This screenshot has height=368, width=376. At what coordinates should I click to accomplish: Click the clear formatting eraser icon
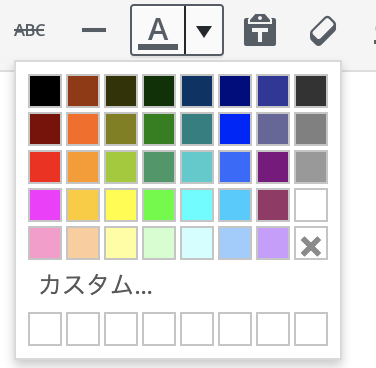point(323,30)
